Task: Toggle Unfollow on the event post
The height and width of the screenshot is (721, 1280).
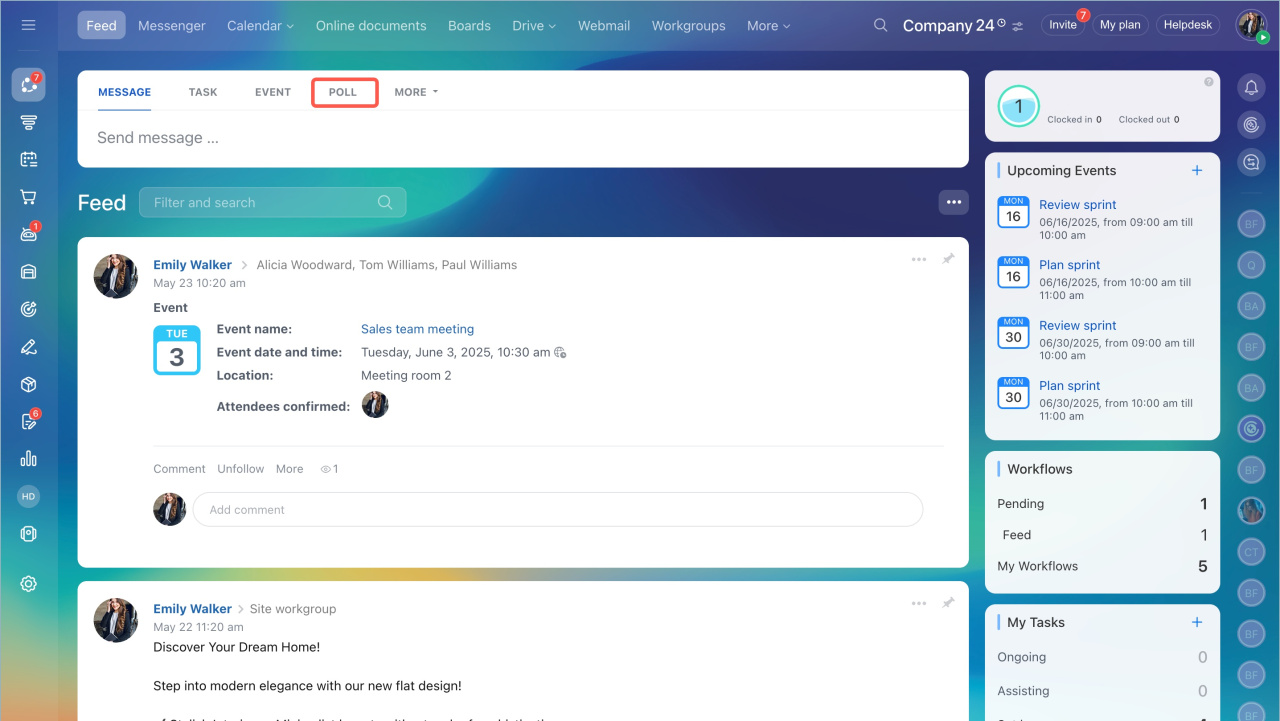Action: tap(241, 469)
